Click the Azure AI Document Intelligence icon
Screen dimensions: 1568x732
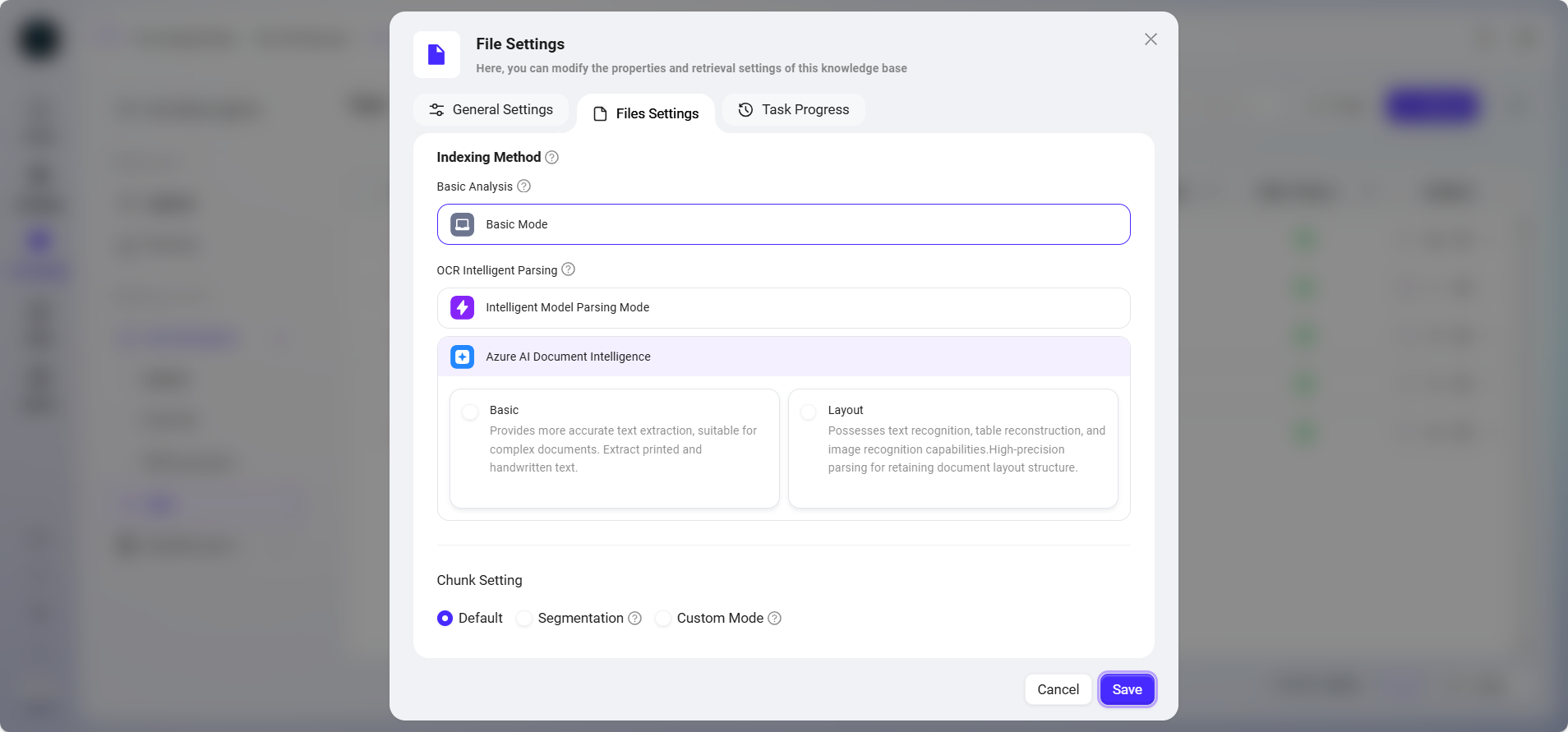click(x=463, y=357)
